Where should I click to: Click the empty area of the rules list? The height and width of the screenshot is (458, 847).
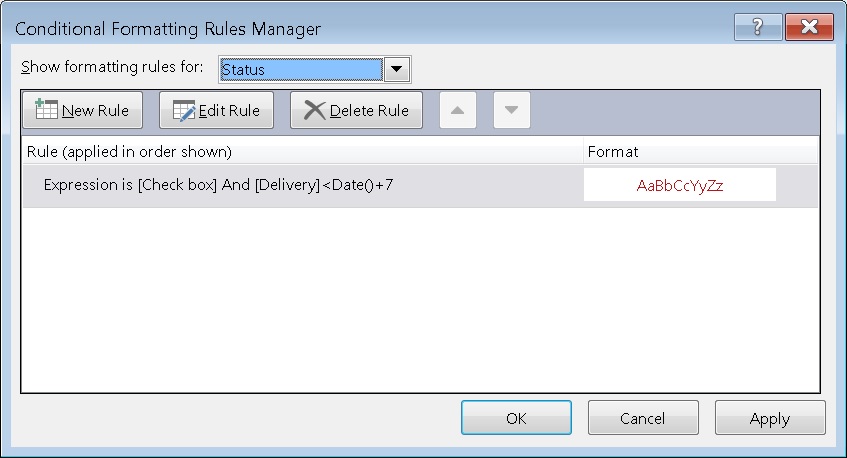point(420,300)
